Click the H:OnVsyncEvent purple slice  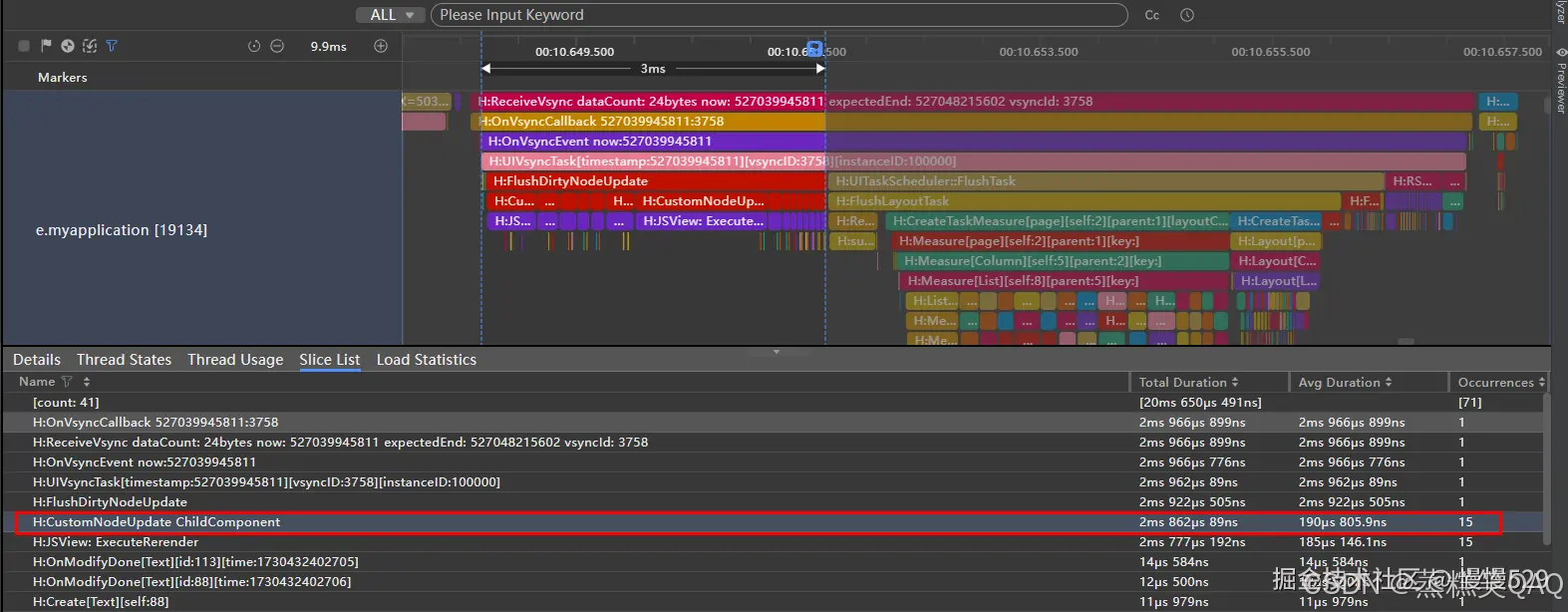click(974, 142)
